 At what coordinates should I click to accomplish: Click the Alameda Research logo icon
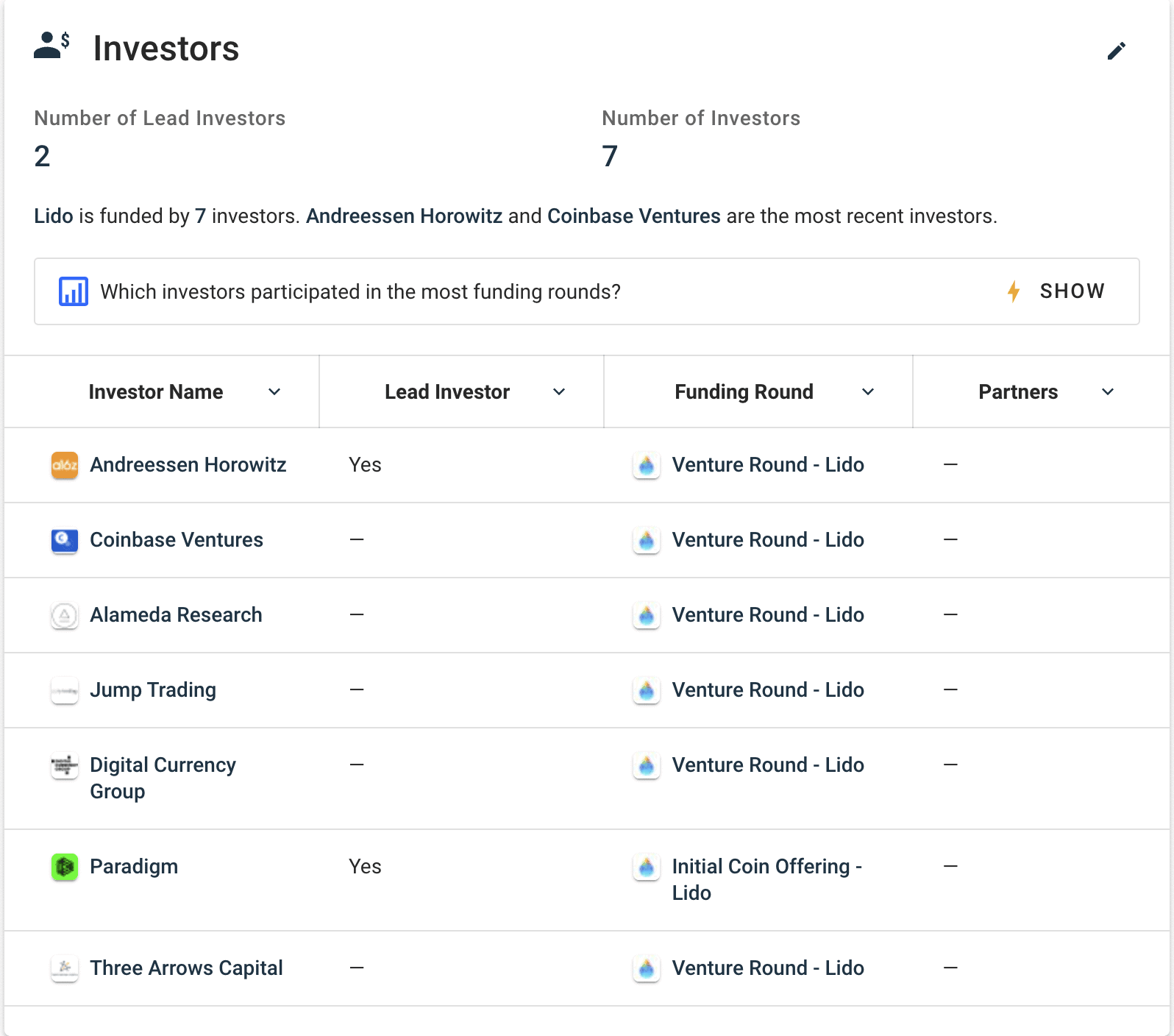65,615
